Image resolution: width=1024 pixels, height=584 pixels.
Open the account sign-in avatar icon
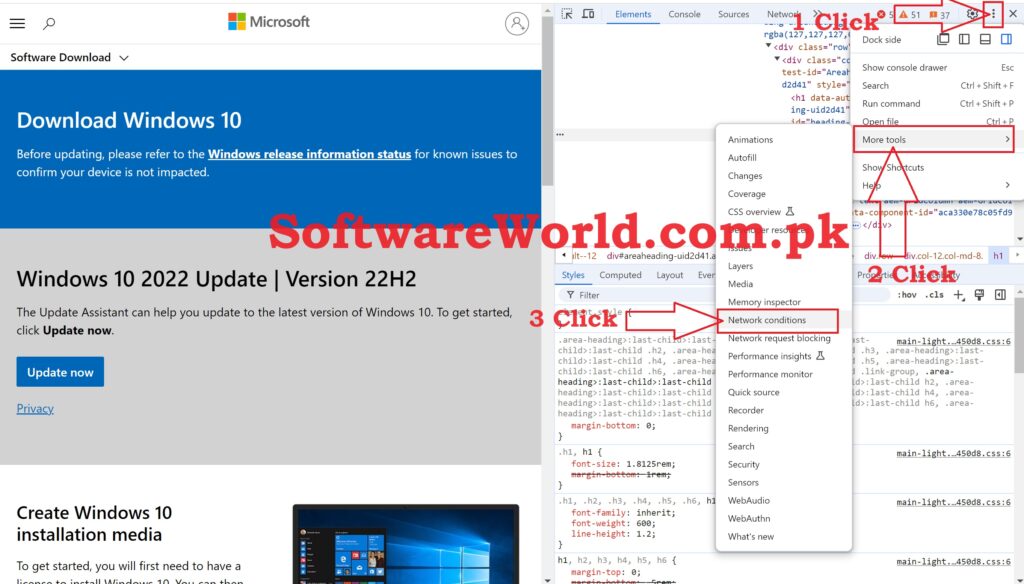pos(517,24)
